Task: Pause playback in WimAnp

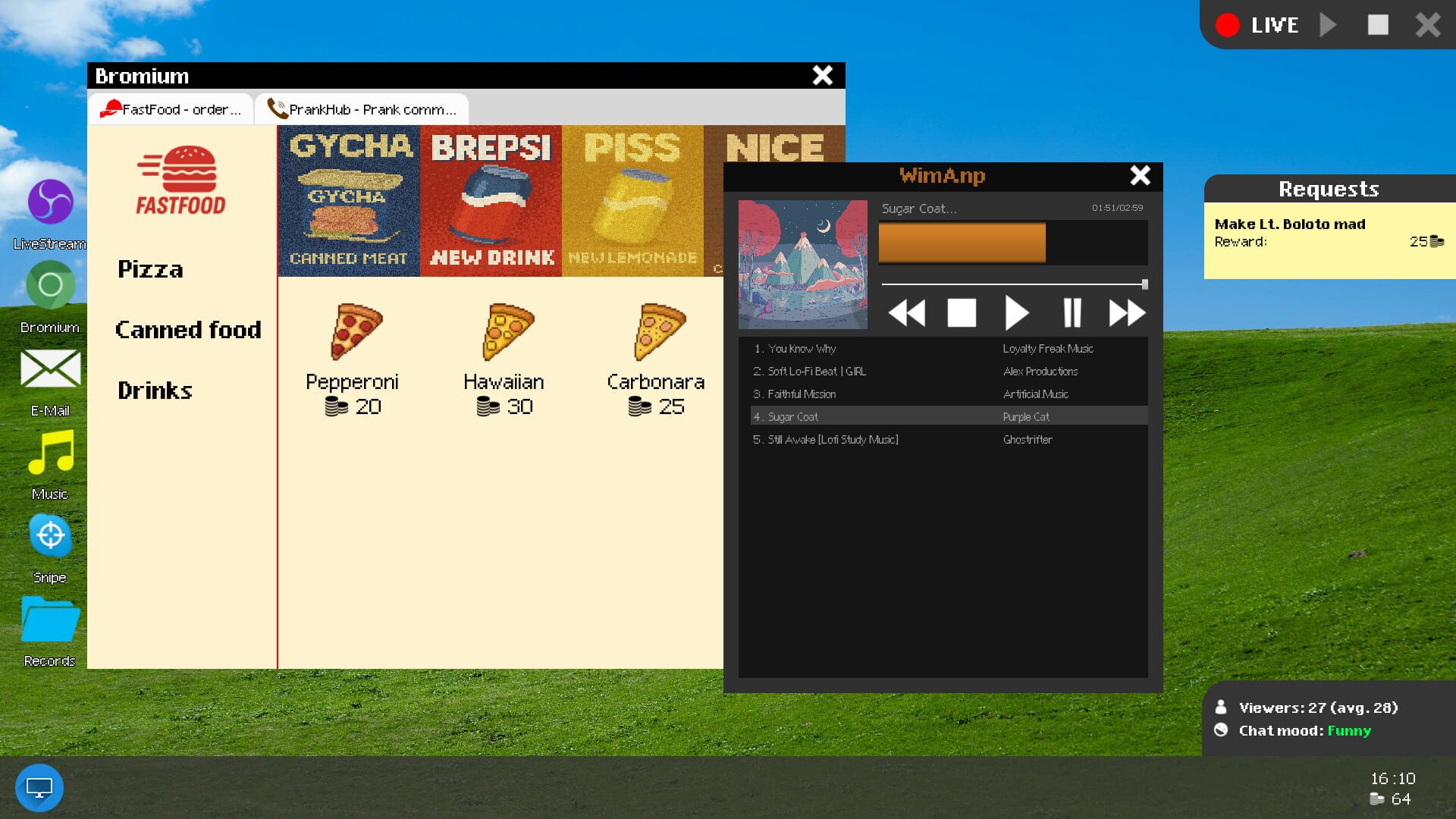Action: (1072, 312)
